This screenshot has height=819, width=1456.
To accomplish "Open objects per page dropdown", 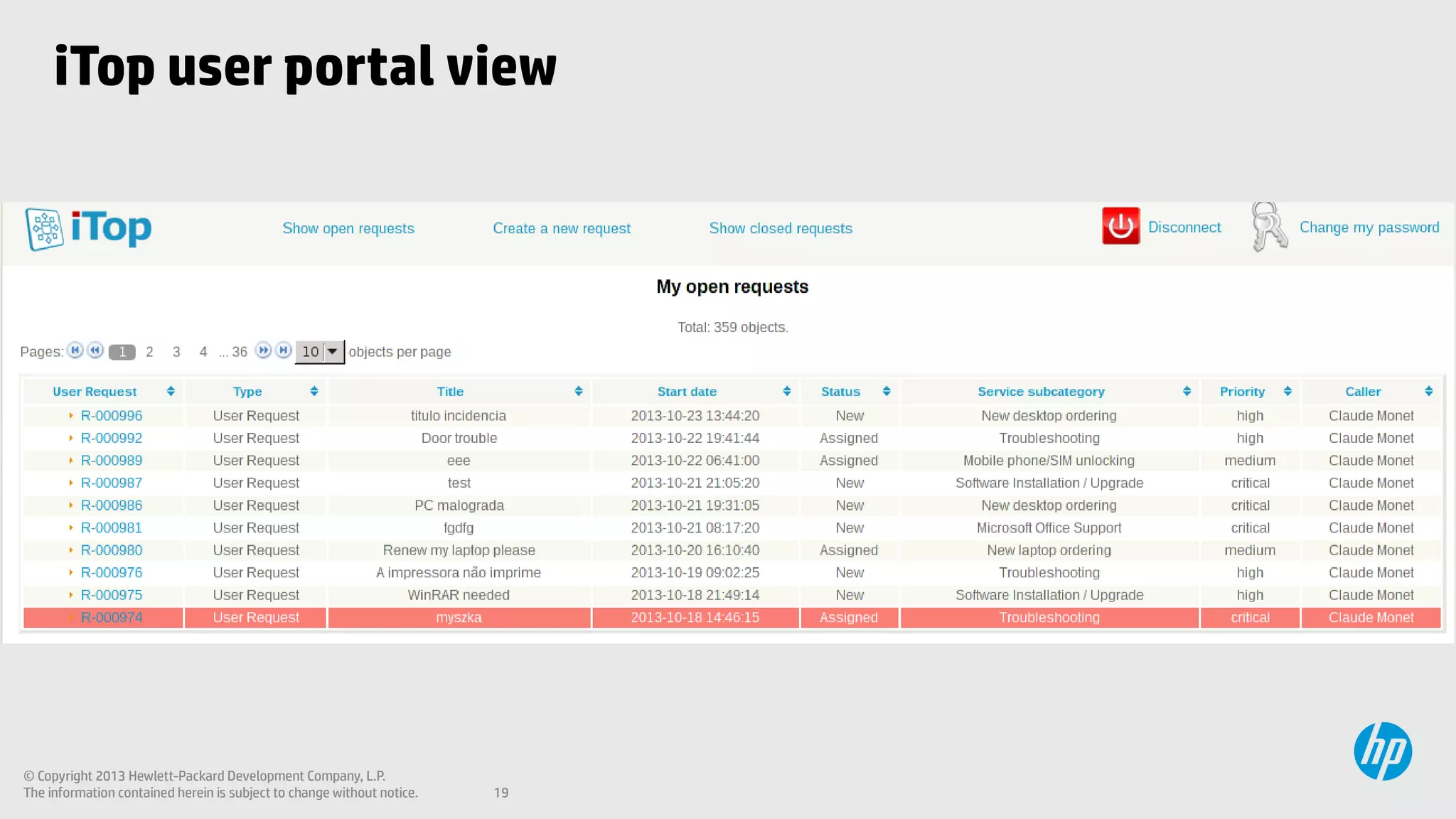I will coord(320,352).
